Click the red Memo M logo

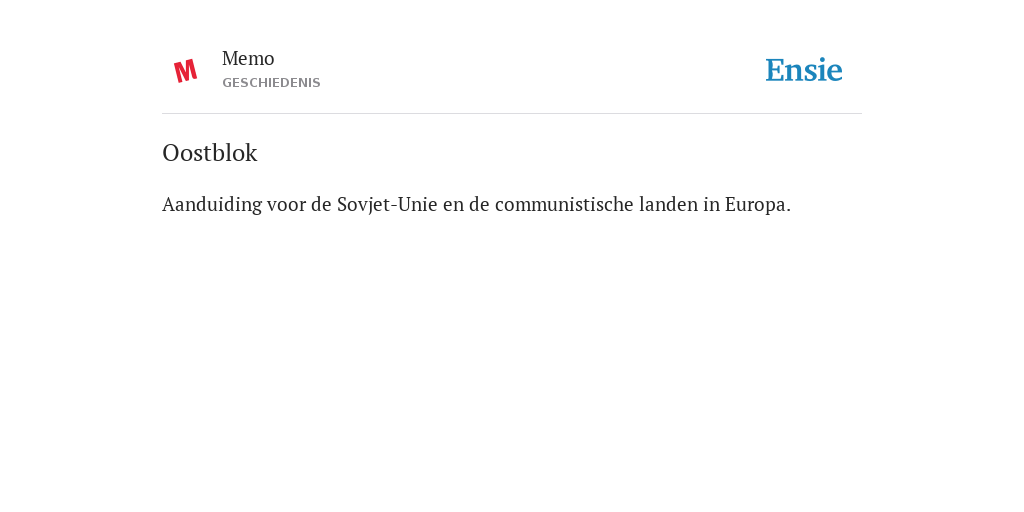(185, 71)
